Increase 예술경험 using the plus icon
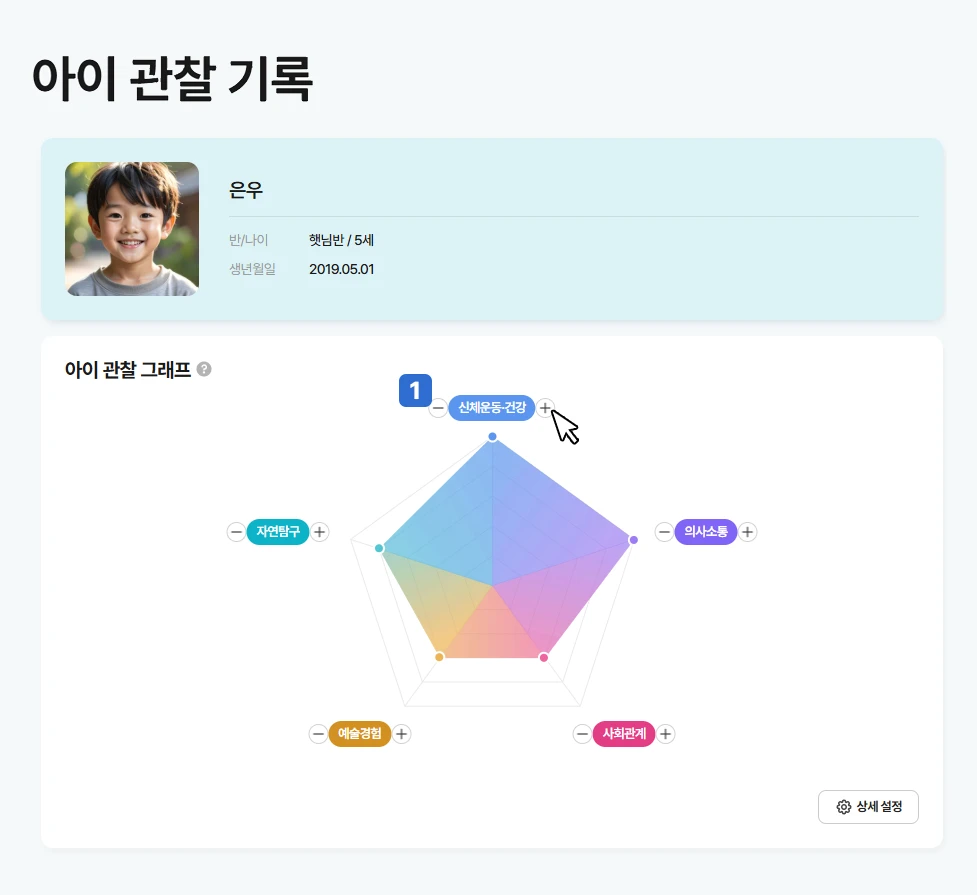This screenshot has height=895, width=977. pyautogui.click(x=401, y=734)
